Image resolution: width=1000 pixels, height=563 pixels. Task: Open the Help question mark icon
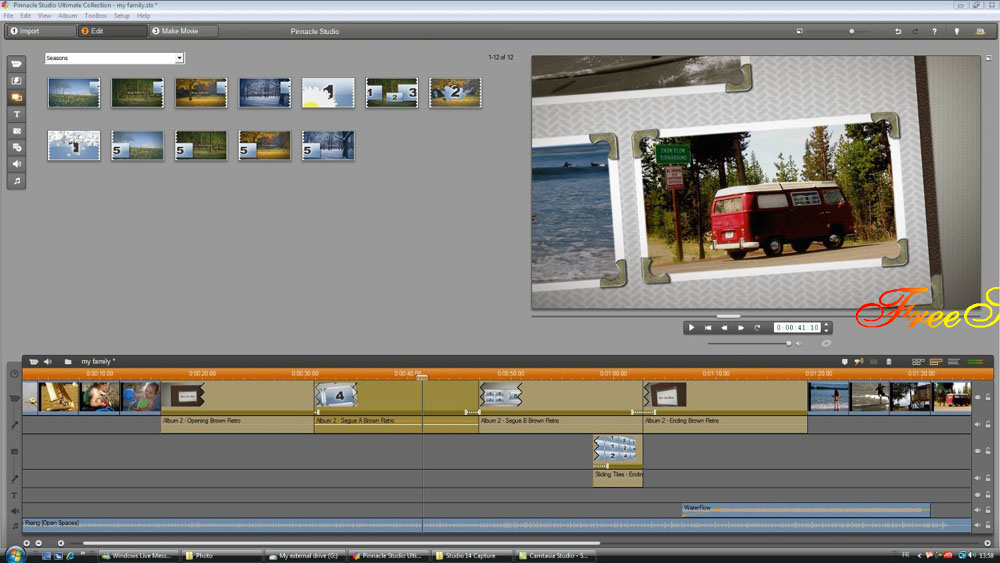934,31
